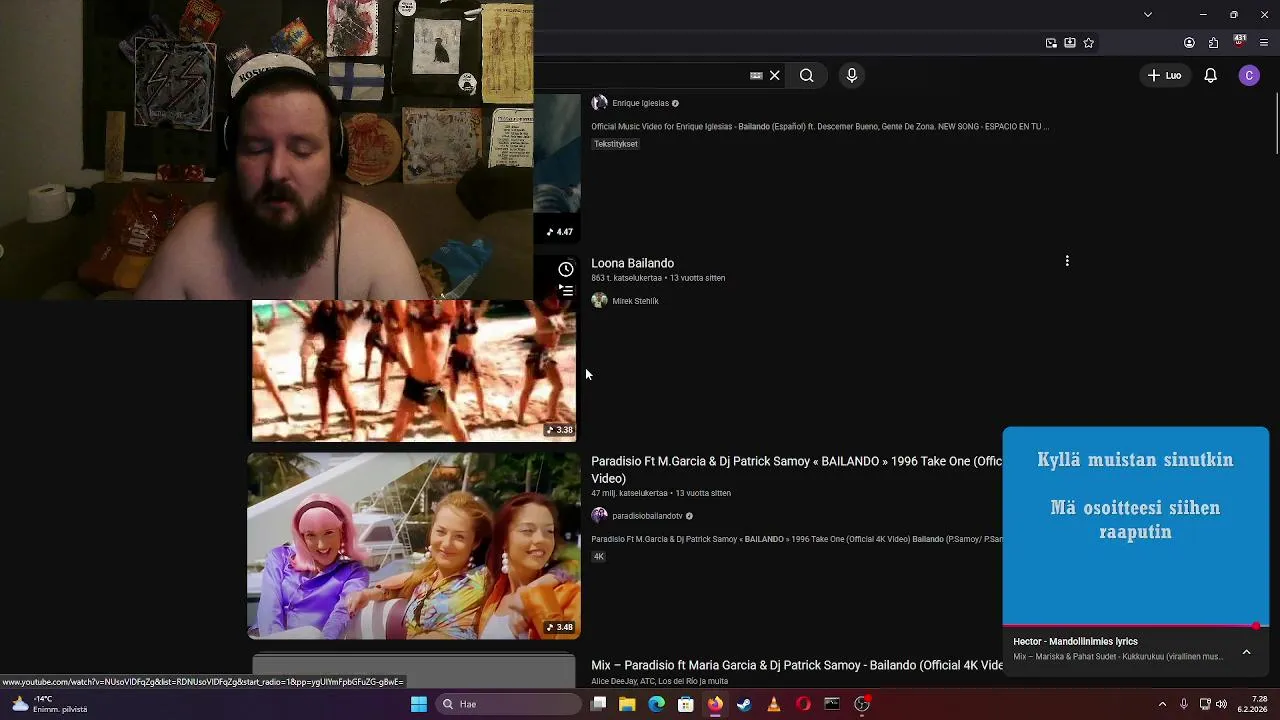Expand the miniplayer playlist chevron

tap(1246, 652)
